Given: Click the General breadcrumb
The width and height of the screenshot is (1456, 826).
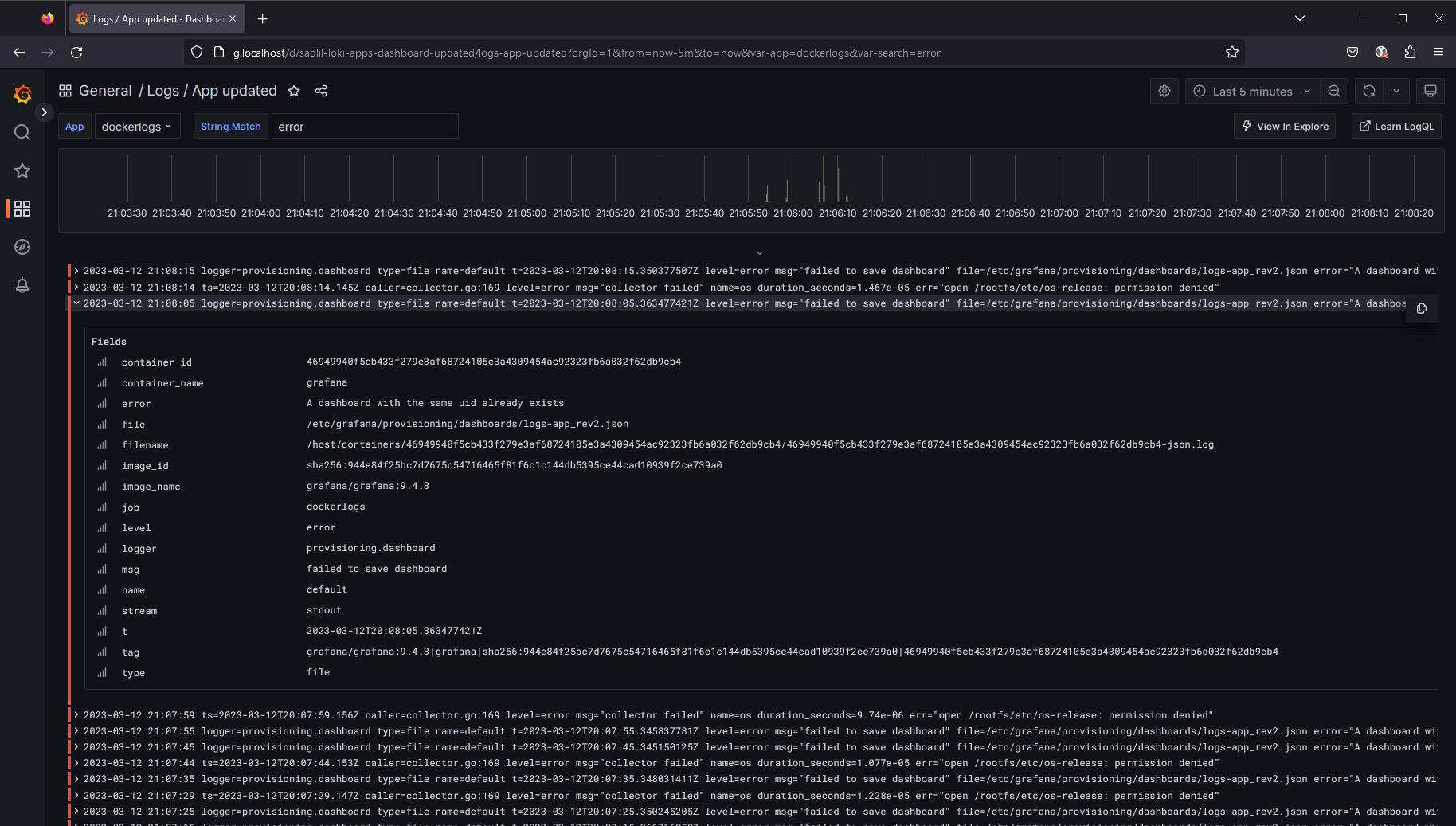Looking at the screenshot, I should (105, 91).
